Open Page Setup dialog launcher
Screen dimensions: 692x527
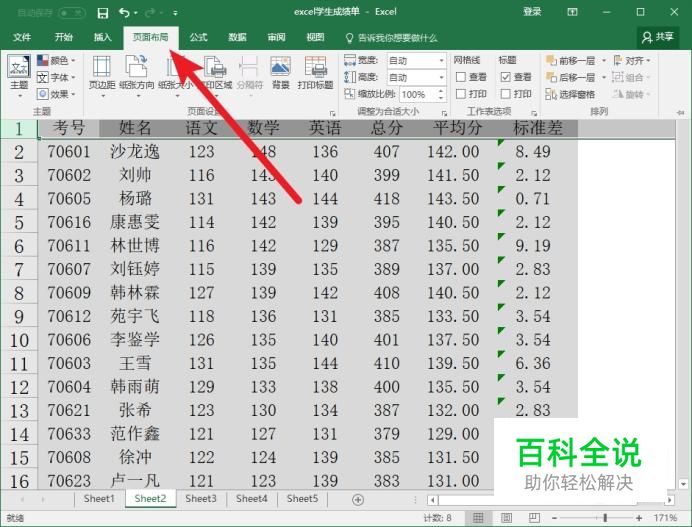pos(332,113)
